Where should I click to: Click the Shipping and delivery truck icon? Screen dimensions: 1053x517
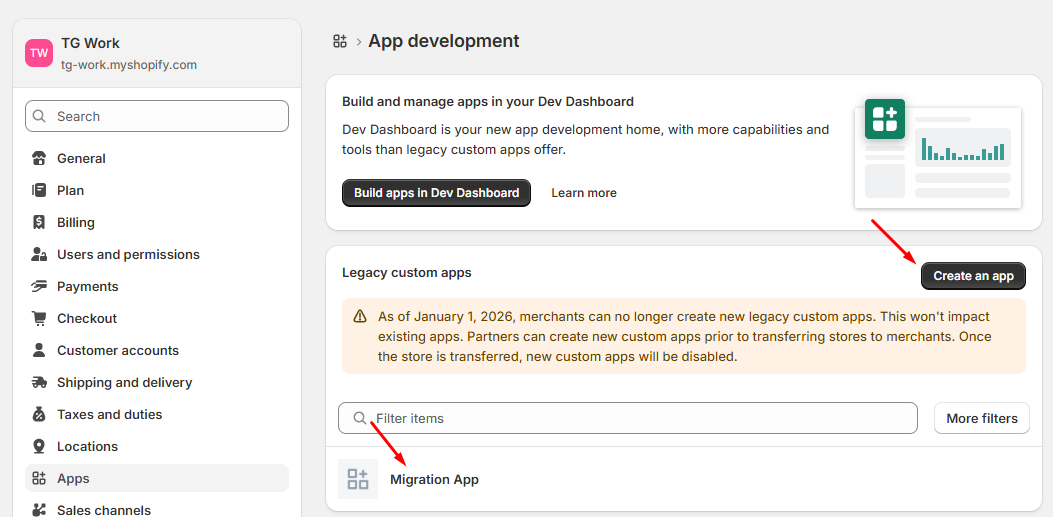coord(39,383)
